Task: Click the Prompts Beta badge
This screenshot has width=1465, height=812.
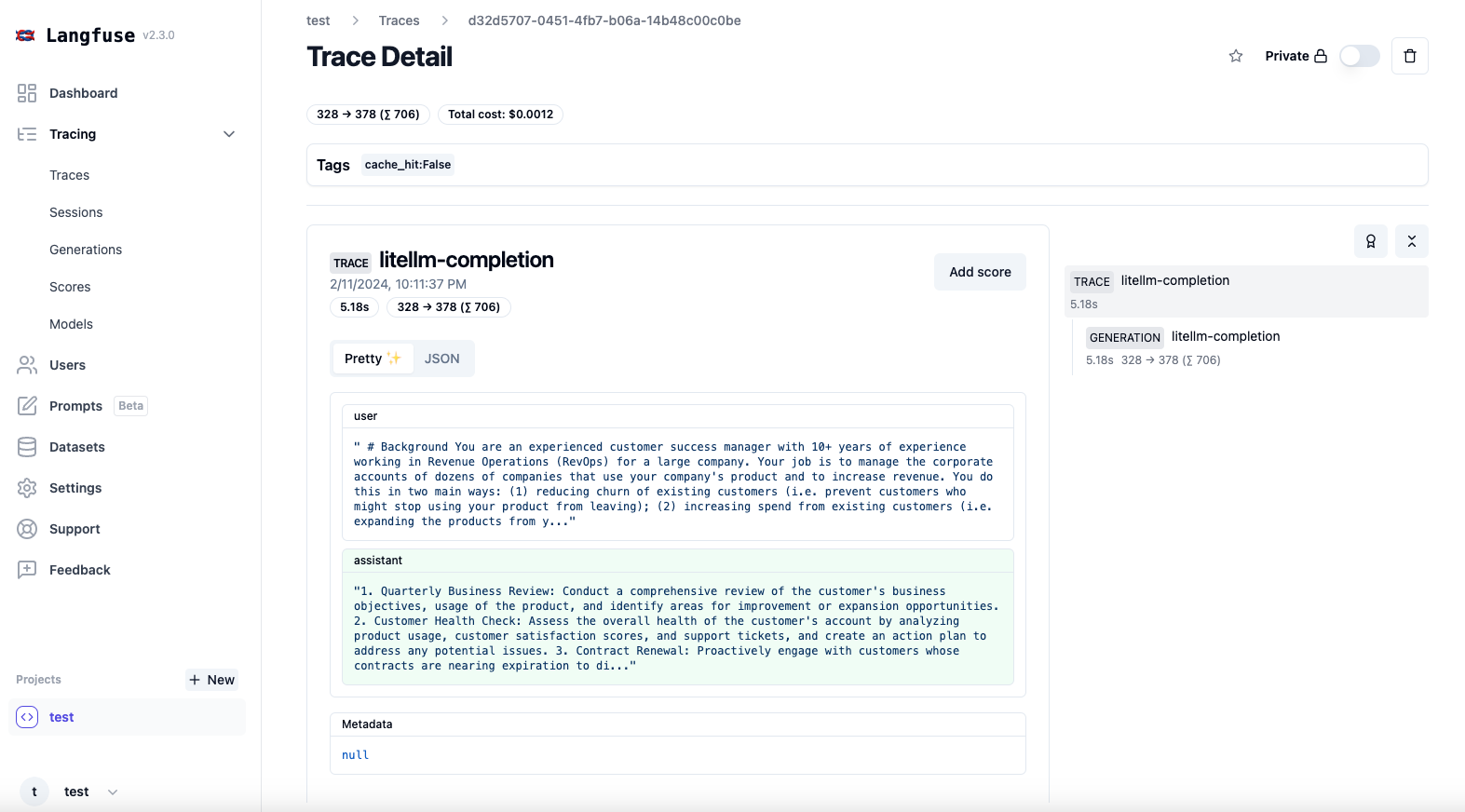Action: (x=131, y=406)
